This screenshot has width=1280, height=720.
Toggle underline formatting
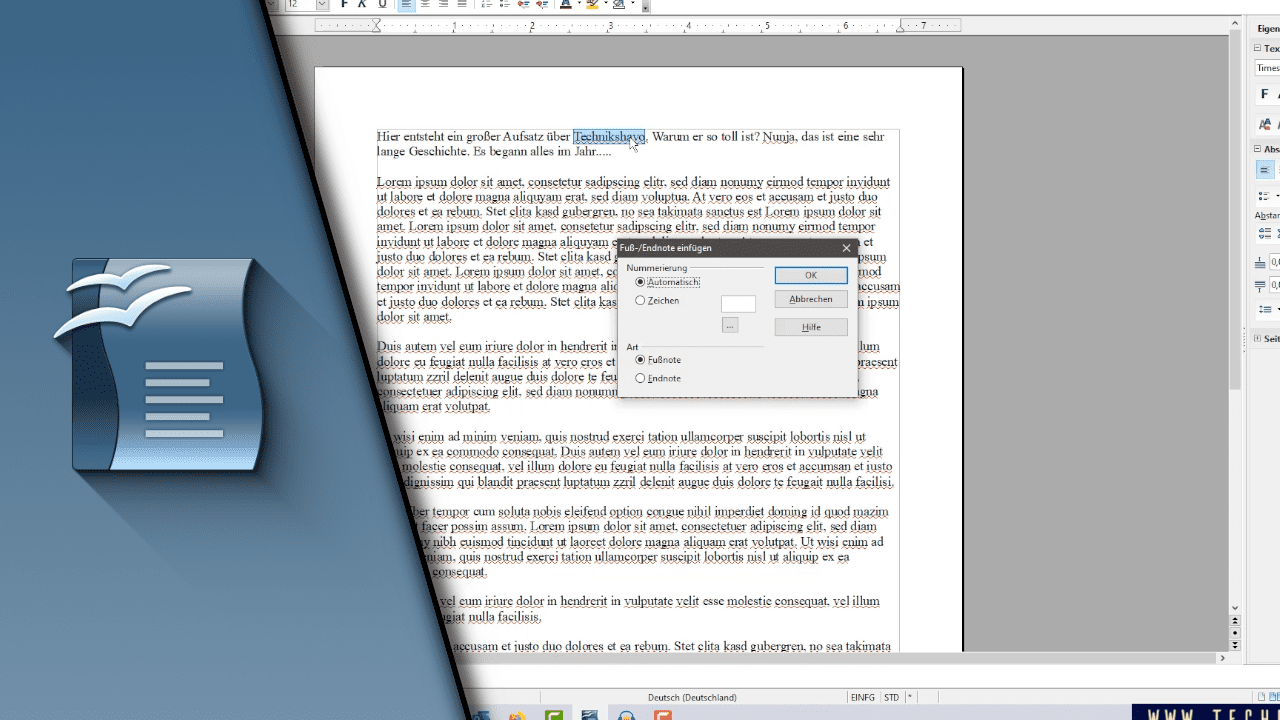point(381,4)
